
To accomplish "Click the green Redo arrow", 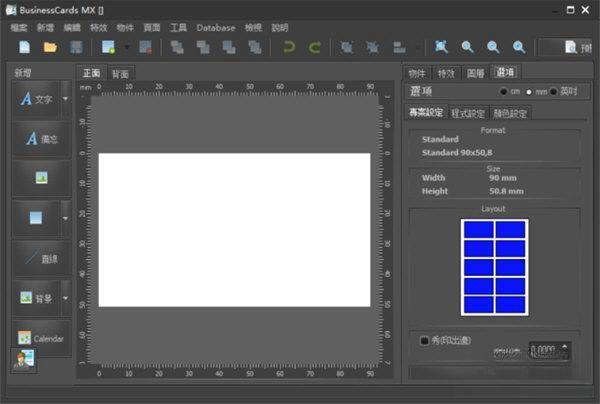I will [315, 47].
